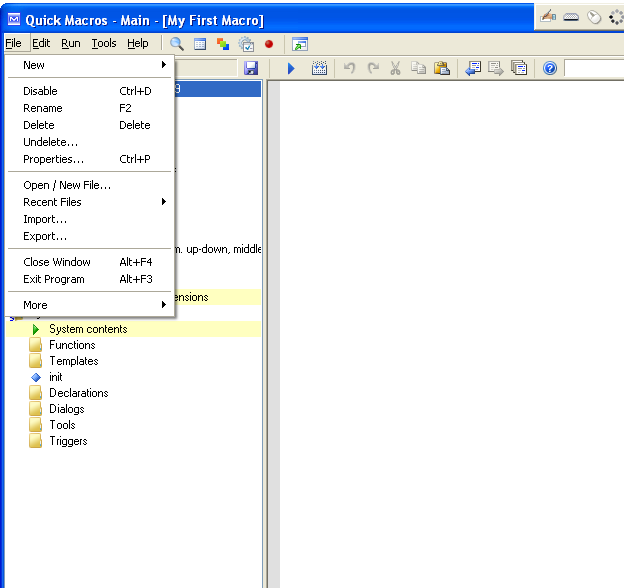This screenshot has width=624, height=588.
Task: Select Exit Program menu item
Action: 91,279
